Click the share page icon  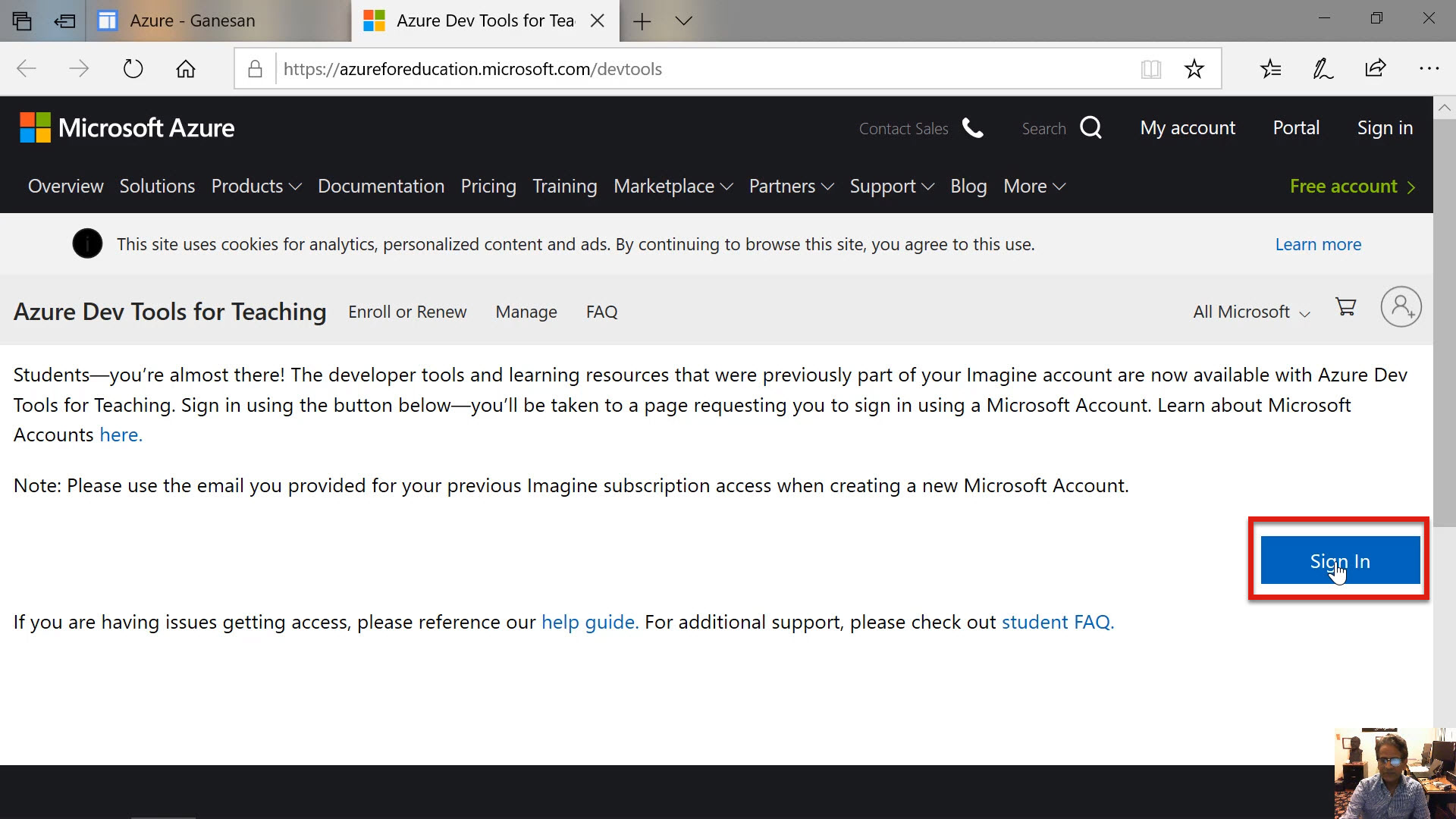pos(1376,69)
